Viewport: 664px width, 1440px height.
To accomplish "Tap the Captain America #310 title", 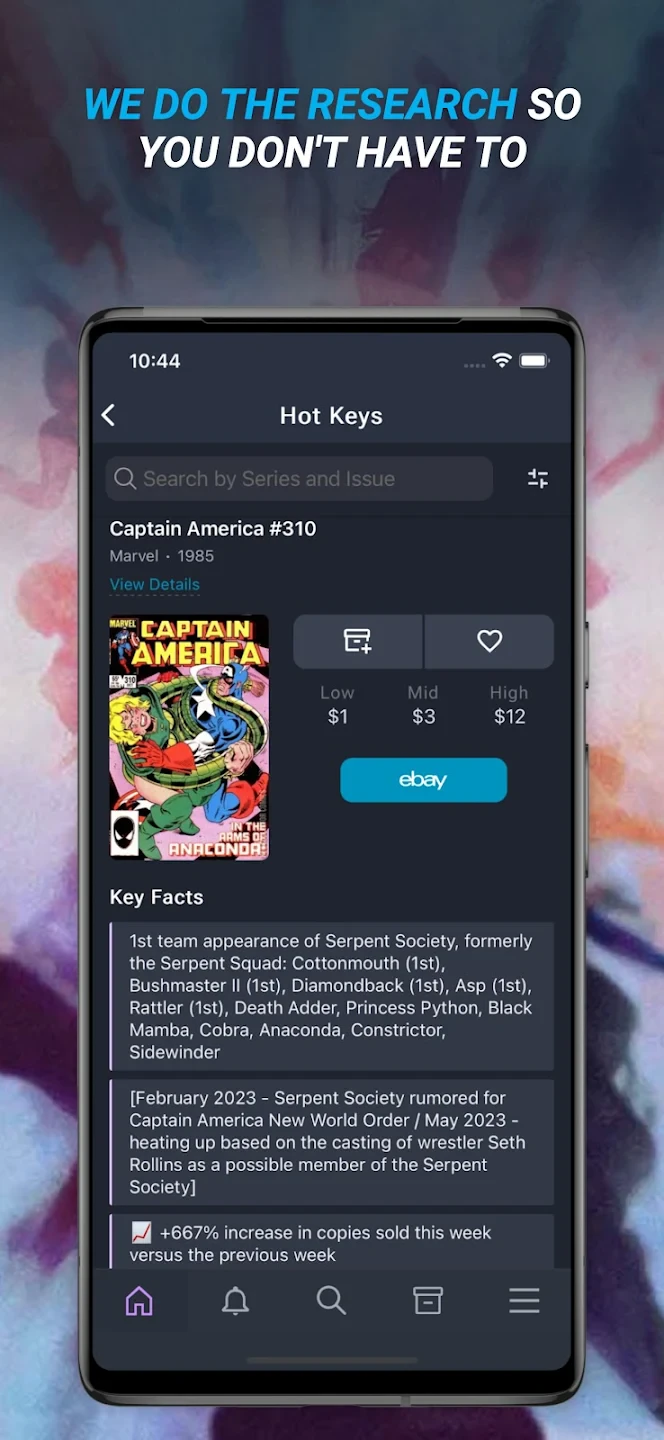I will click(213, 529).
